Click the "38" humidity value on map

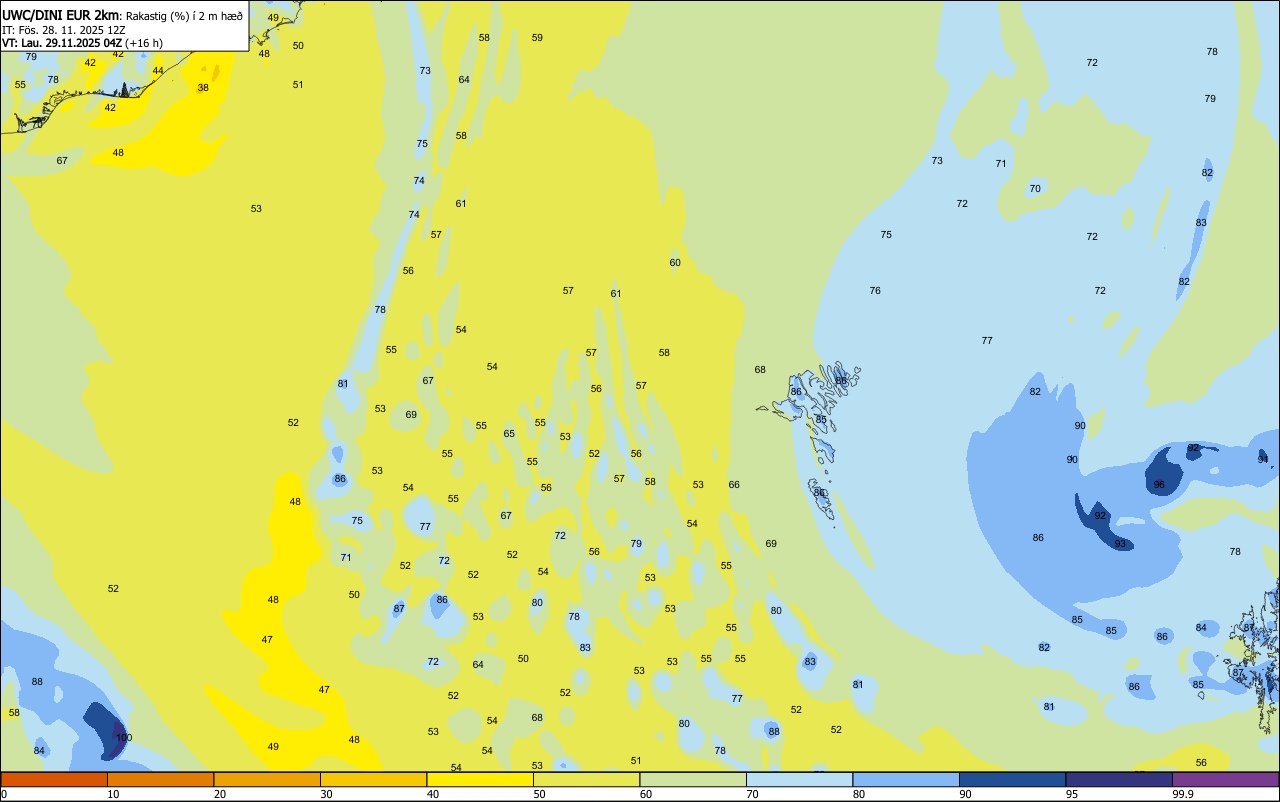(x=203, y=88)
